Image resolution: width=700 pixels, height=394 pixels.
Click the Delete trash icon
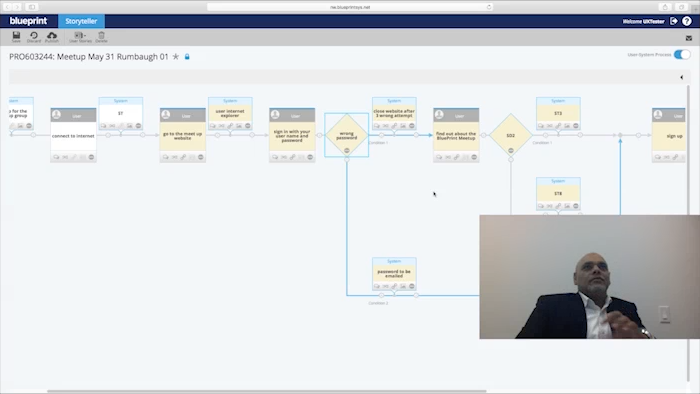click(101, 37)
